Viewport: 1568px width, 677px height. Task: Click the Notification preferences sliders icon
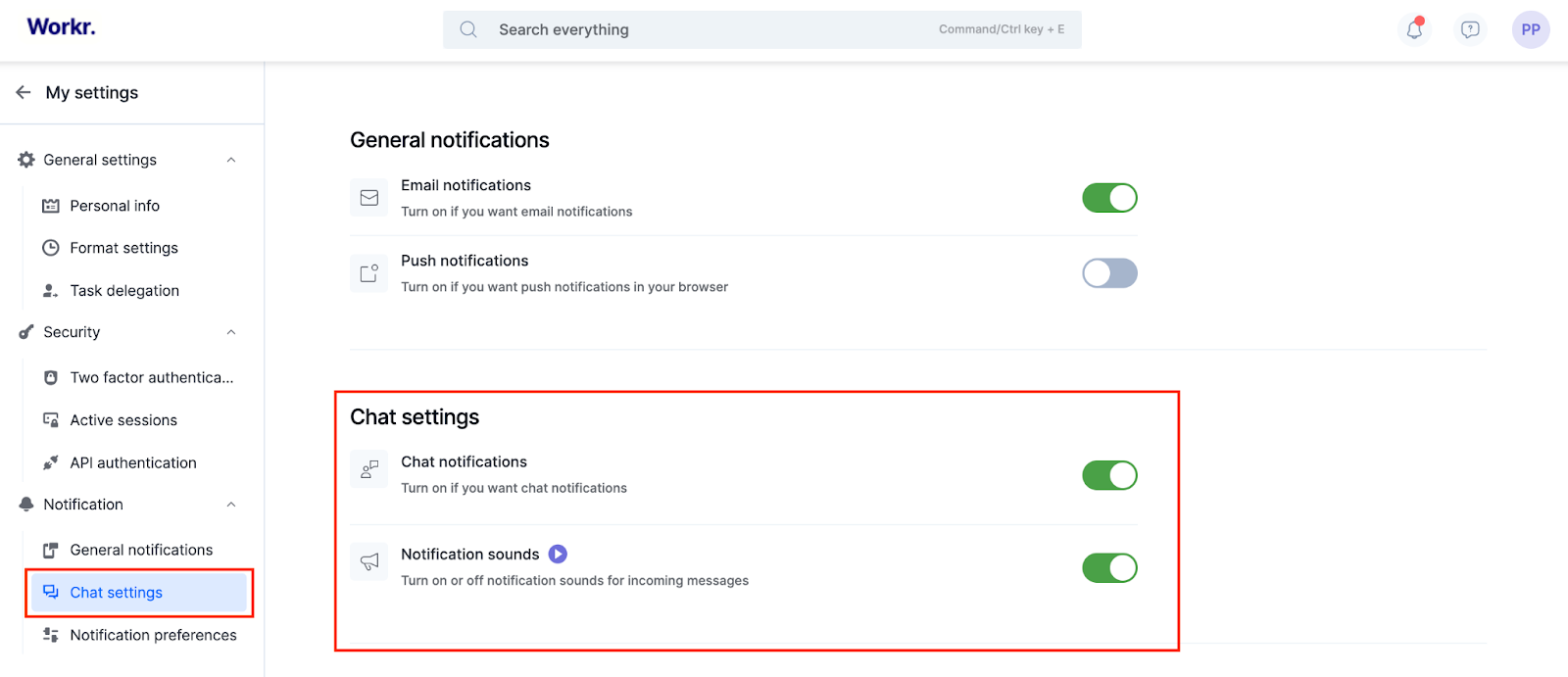tap(51, 635)
